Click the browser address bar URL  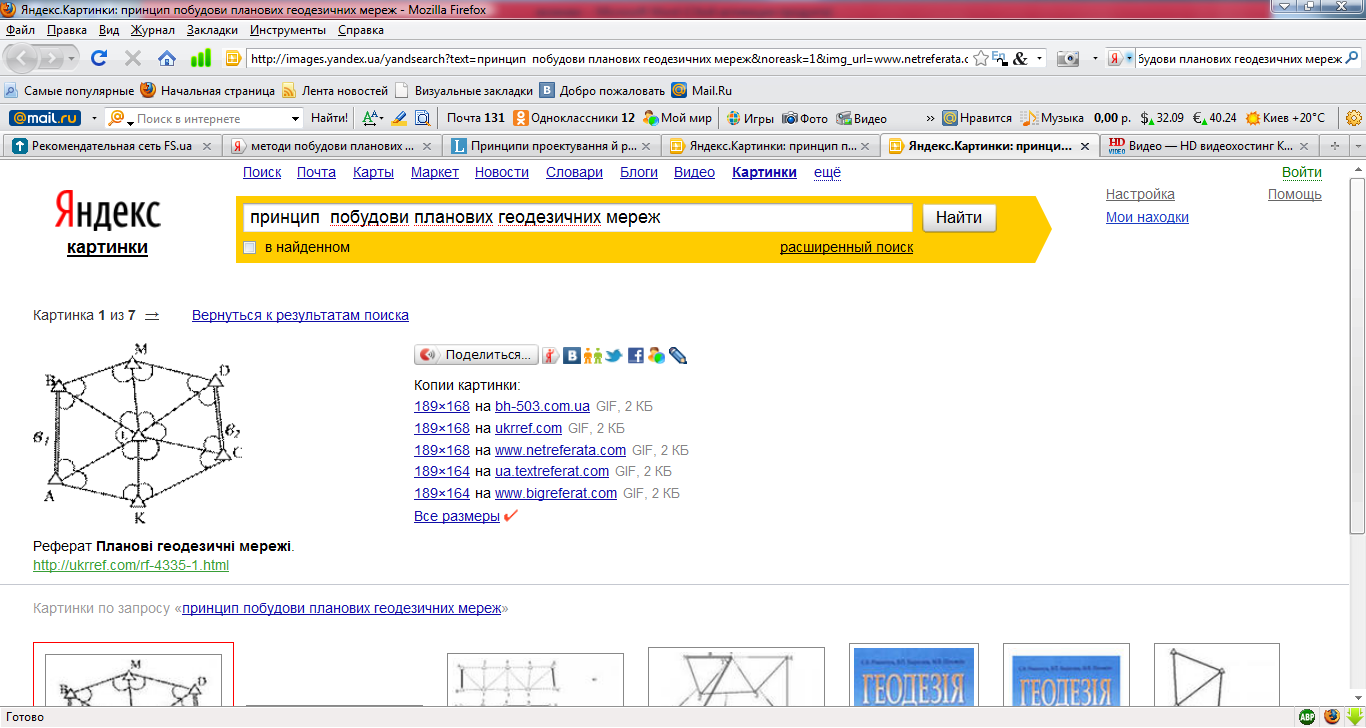[608, 58]
